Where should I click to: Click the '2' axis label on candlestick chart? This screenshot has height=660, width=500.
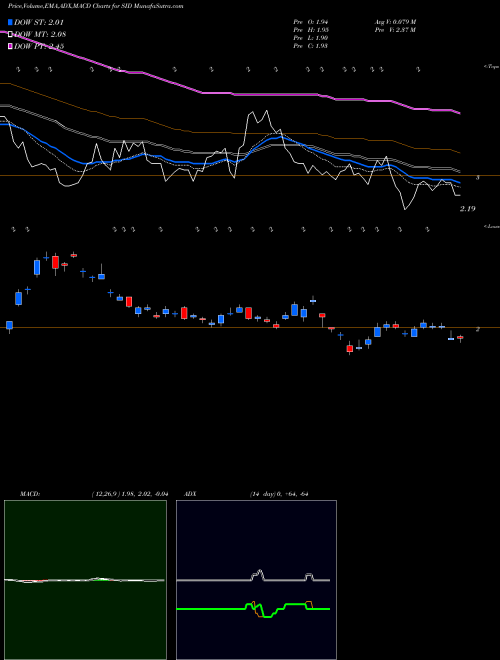pos(477,329)
